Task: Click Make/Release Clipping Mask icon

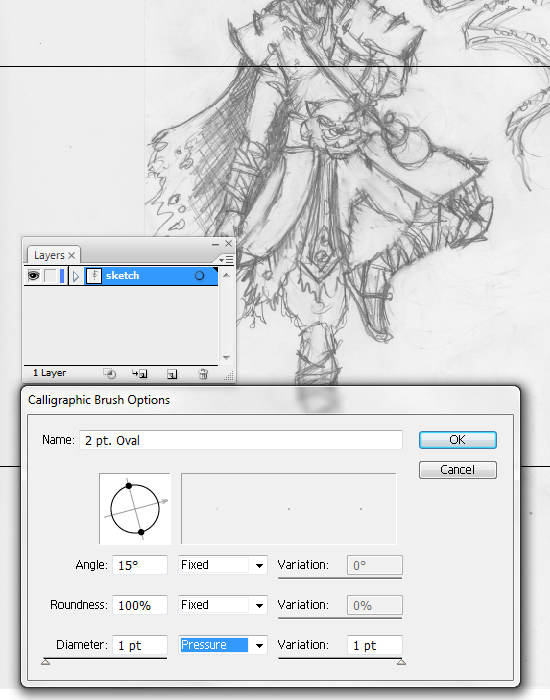Action: coord(109,374)
